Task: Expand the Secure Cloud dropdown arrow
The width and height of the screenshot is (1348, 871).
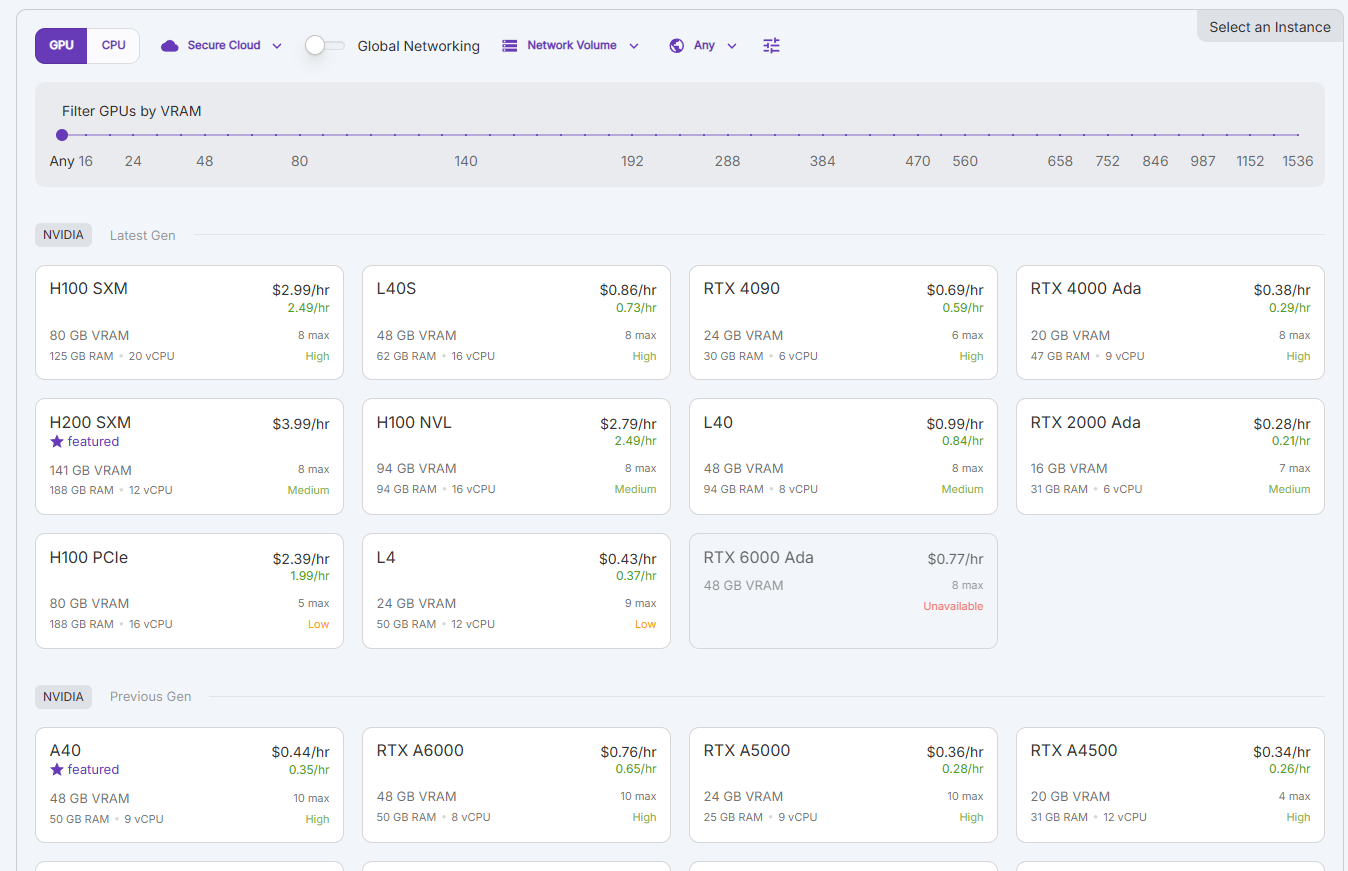Action: point(277,46)
